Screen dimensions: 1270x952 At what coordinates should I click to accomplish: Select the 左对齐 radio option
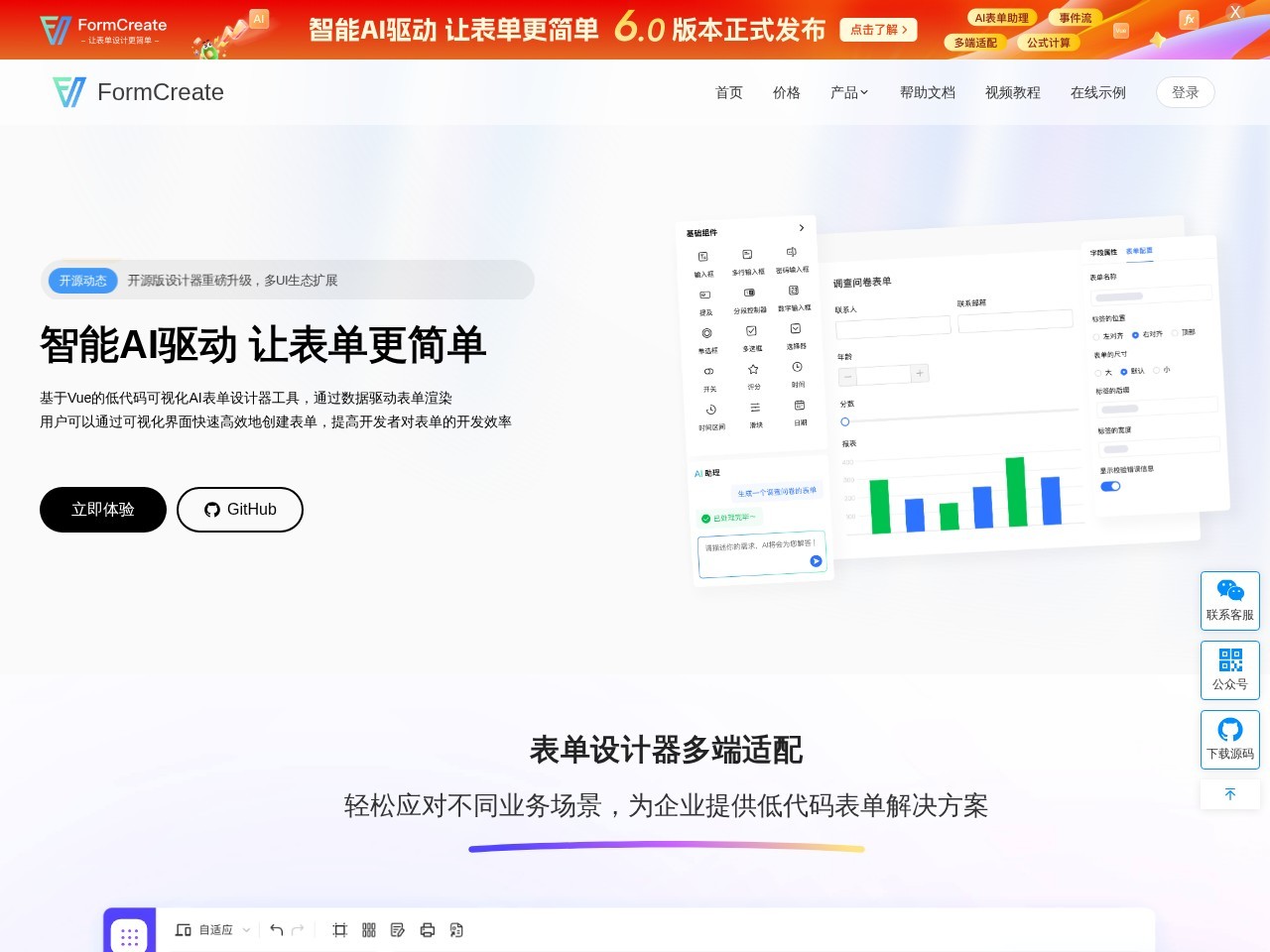(1108, 337)
